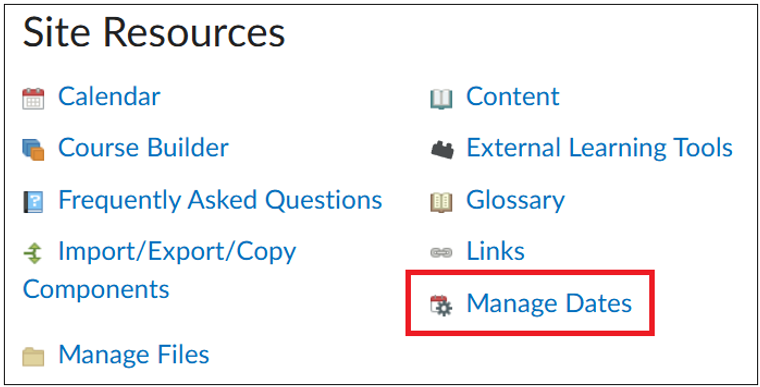This screenshot has width=760, height=387.
Task: Click the Glossary book icon
Action: coord(442,201)
